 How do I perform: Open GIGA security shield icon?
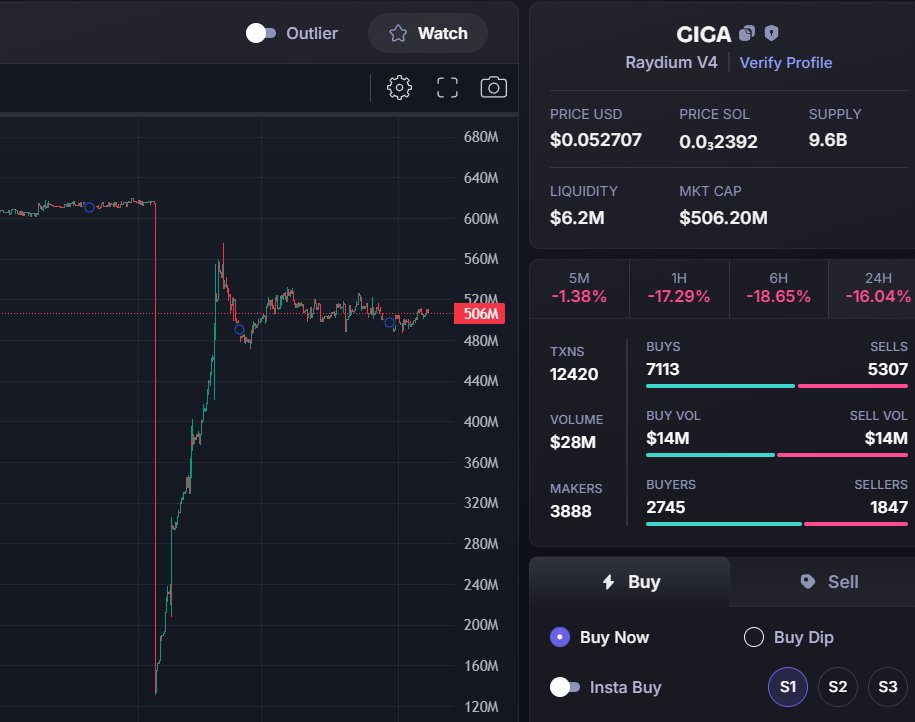pos(771,33)
